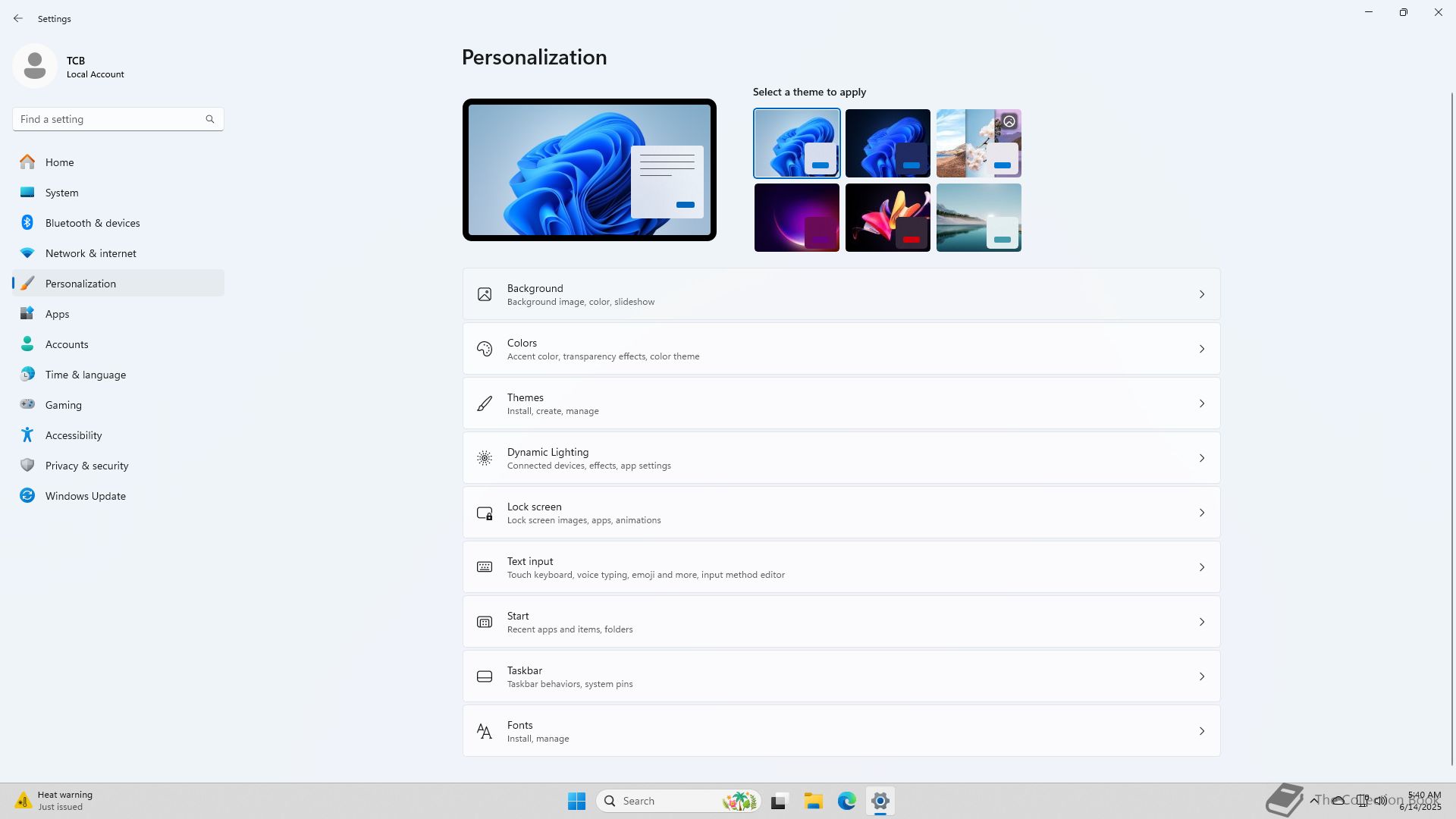Open the Accessibility settings page
This screenshot has height=819, width=1456.
pyautogui.click(x=73, y=435)
